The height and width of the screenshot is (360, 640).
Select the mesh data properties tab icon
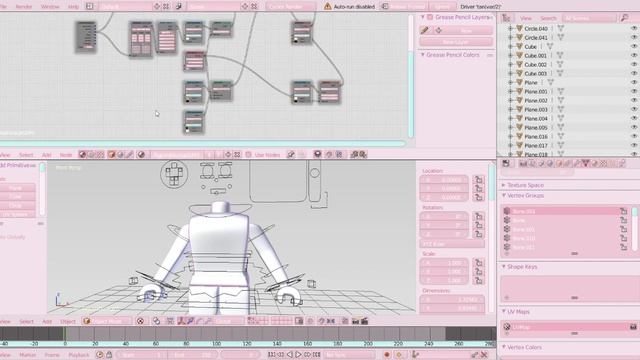(586, 164)
